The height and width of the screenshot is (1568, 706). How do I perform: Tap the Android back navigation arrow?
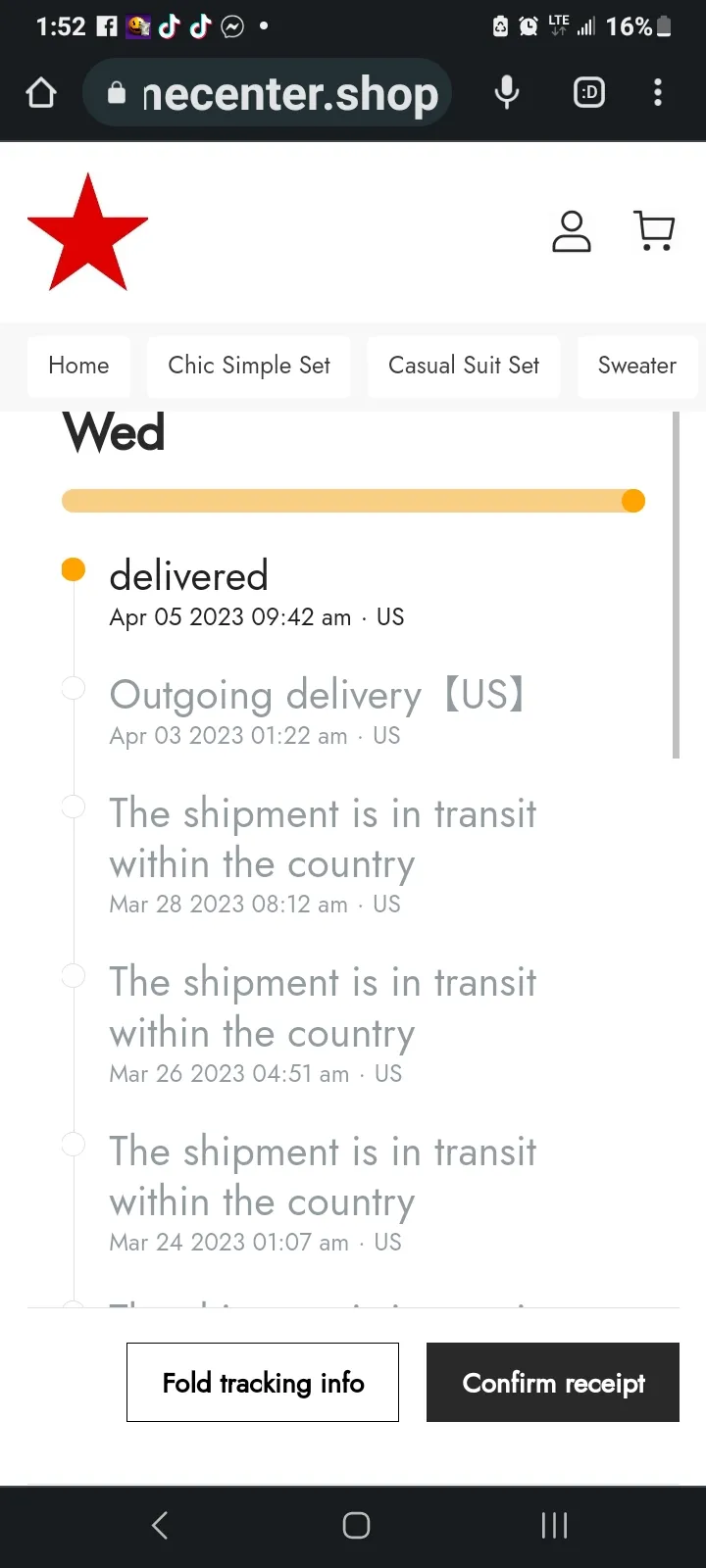[160, 1525]
